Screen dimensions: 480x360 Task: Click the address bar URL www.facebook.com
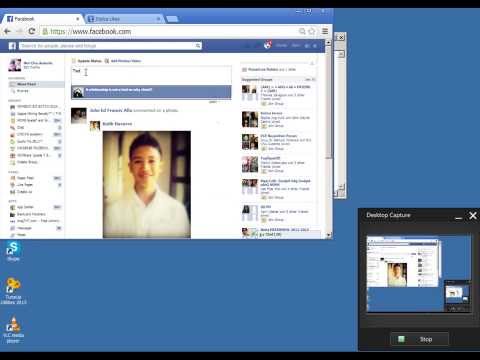pyautogui.click(x=91, y=32)
